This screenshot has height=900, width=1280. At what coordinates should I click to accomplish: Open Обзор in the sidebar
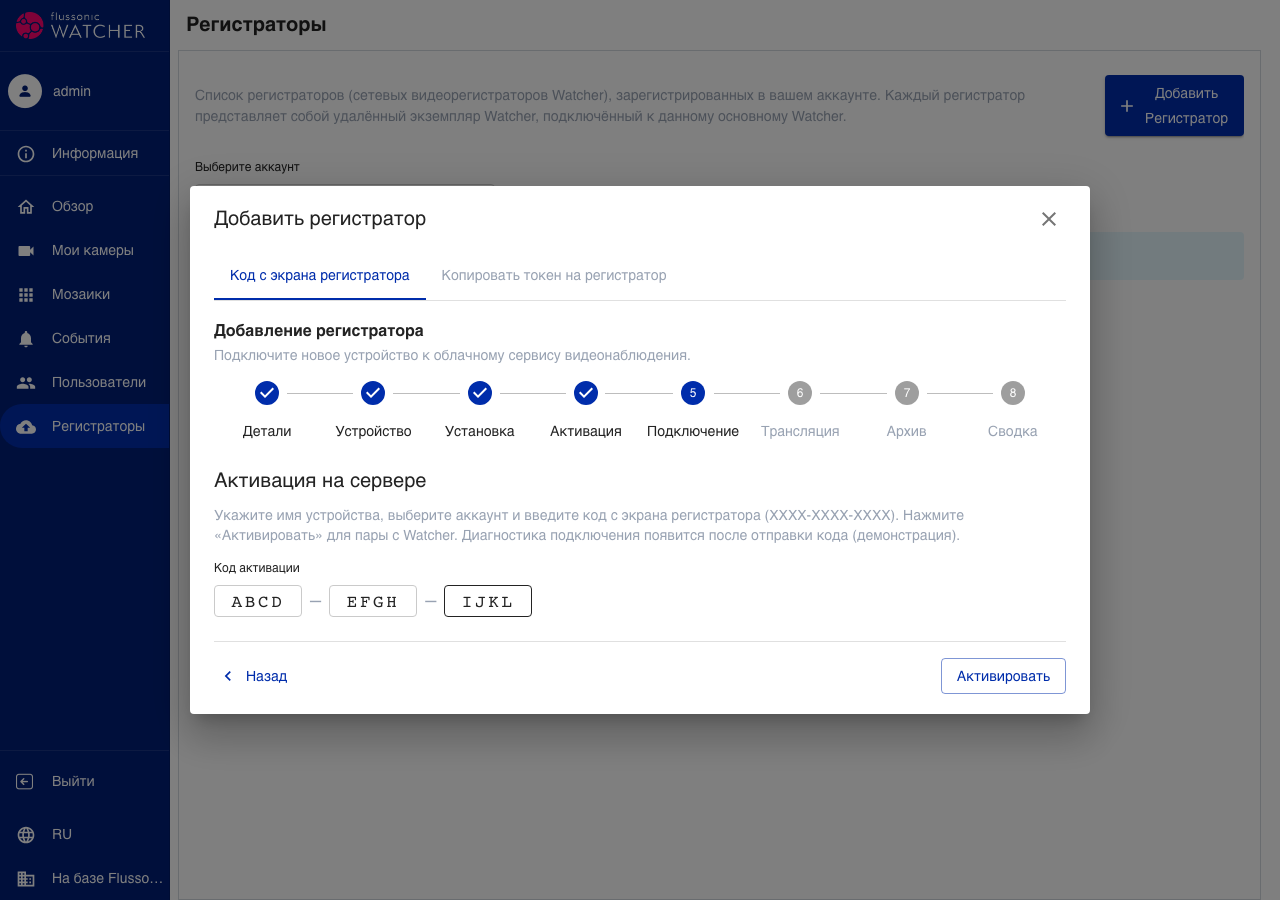pyautogui.click(x=85, y=207)
